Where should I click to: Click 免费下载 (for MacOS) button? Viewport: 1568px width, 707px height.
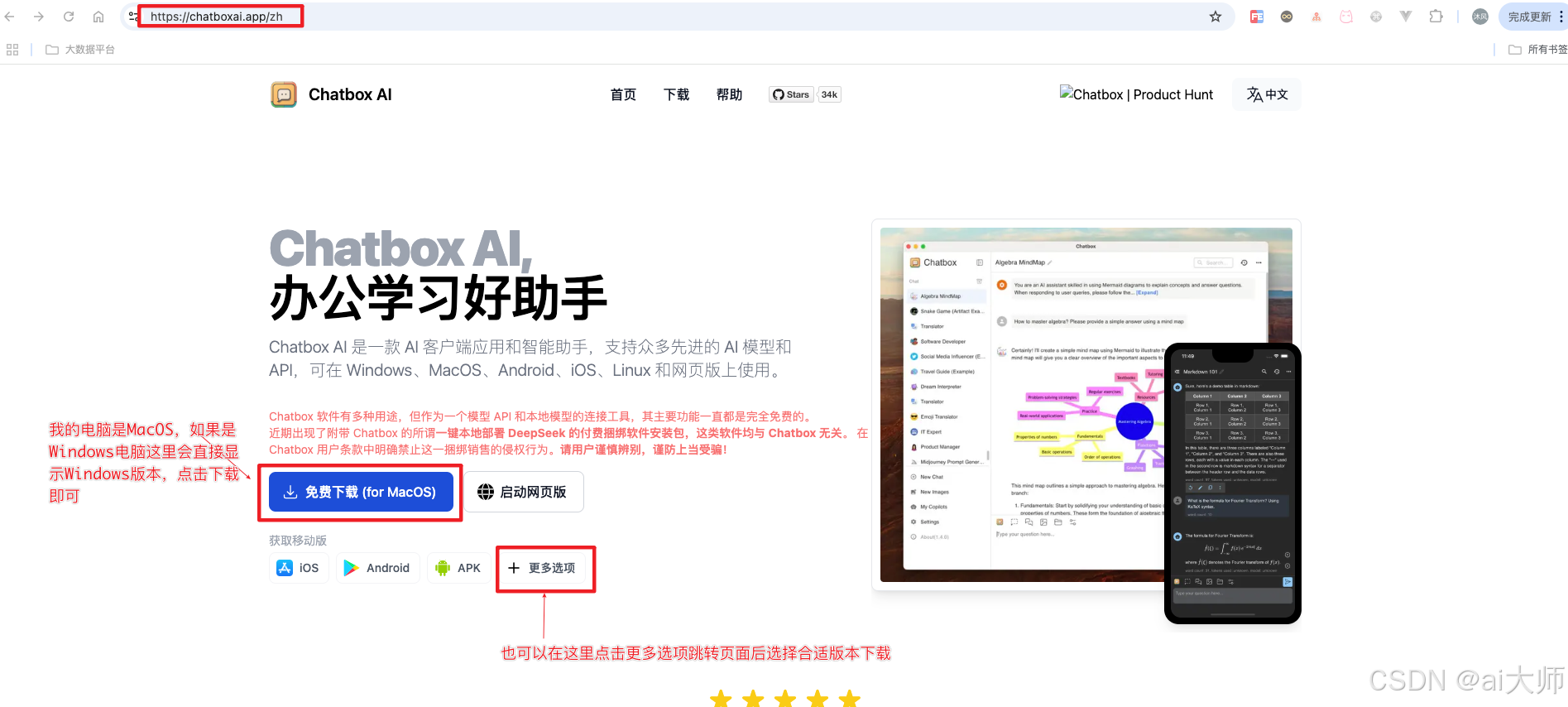click(x=361, y=492)
